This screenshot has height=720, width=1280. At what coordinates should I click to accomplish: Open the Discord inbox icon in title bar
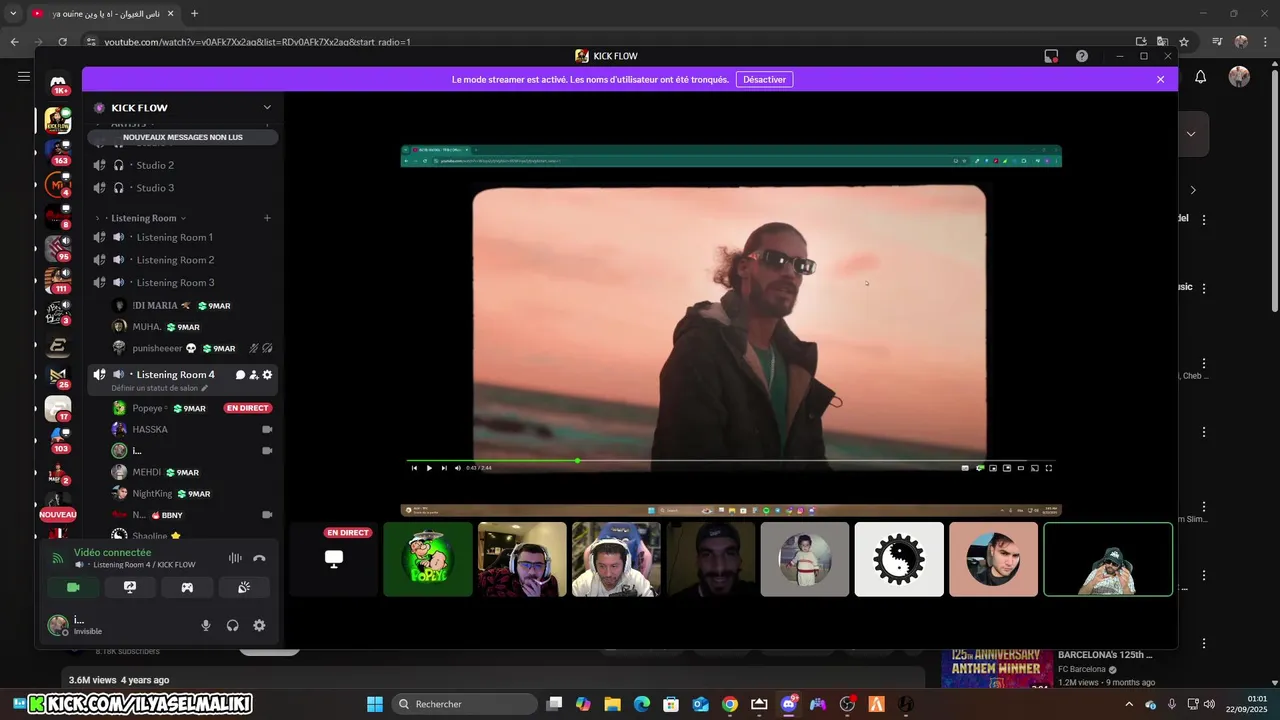click(x=1051, y=56)
